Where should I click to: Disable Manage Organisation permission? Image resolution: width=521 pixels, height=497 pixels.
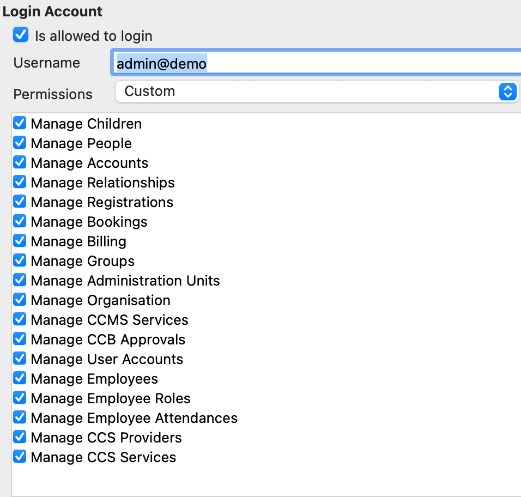pos(20,300)
